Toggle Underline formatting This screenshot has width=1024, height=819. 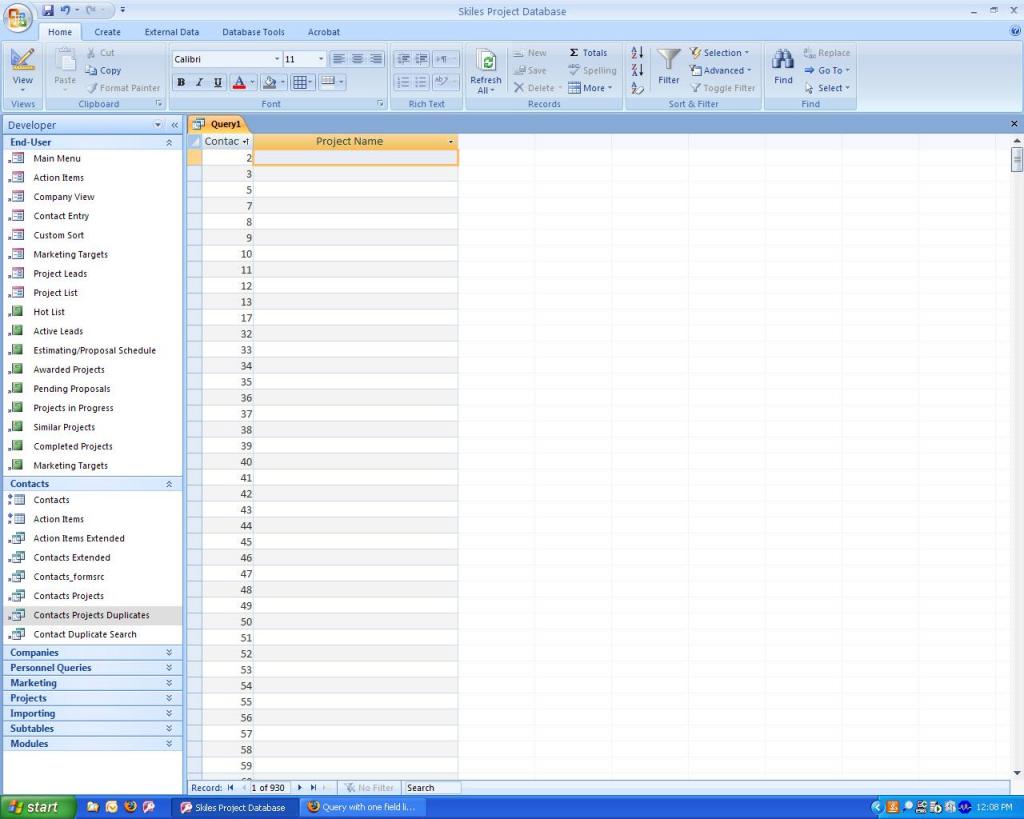(x=218, y=82)
